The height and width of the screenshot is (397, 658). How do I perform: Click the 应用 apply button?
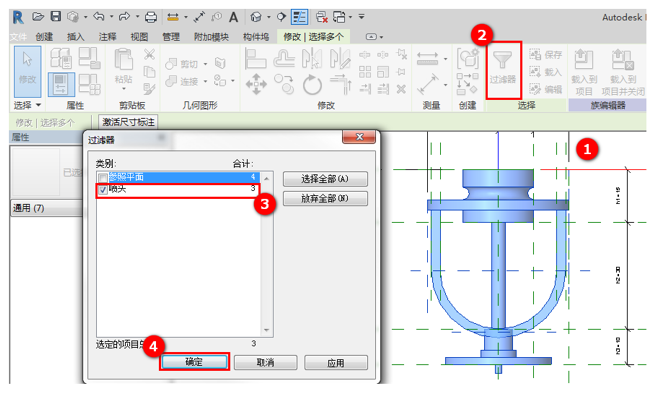click(x=336, y=363)
